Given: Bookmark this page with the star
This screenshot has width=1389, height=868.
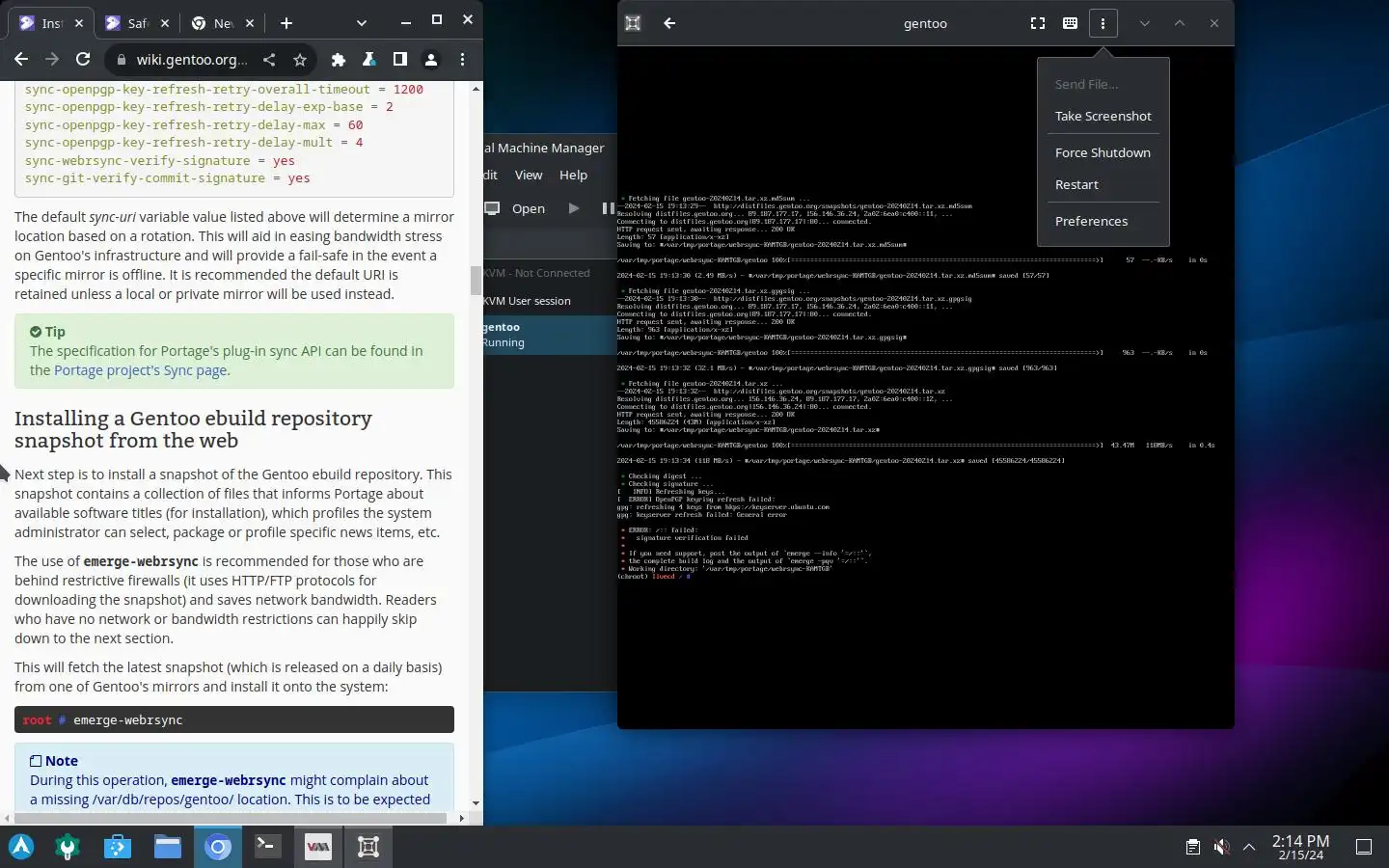Looking at the screenshot, I should 300,60.
